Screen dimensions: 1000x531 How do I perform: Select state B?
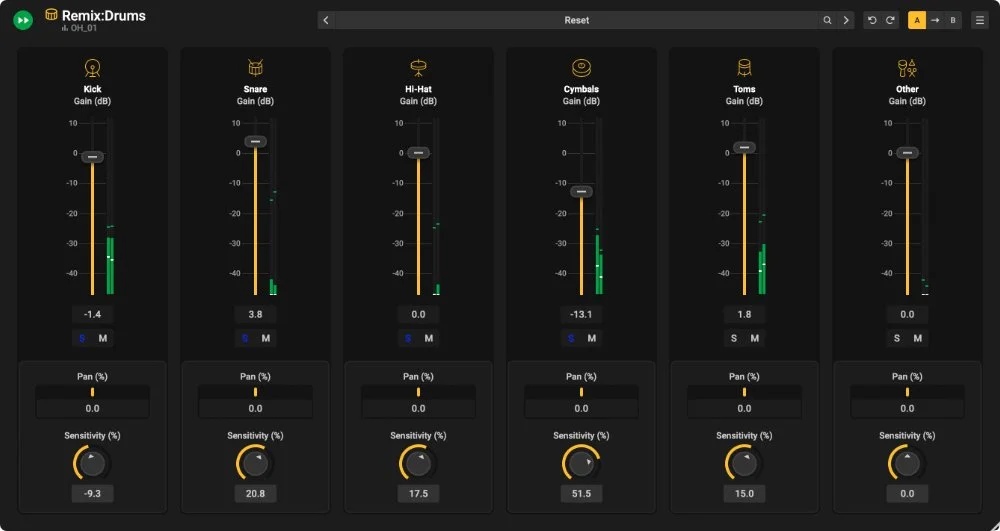coord(953,20)
